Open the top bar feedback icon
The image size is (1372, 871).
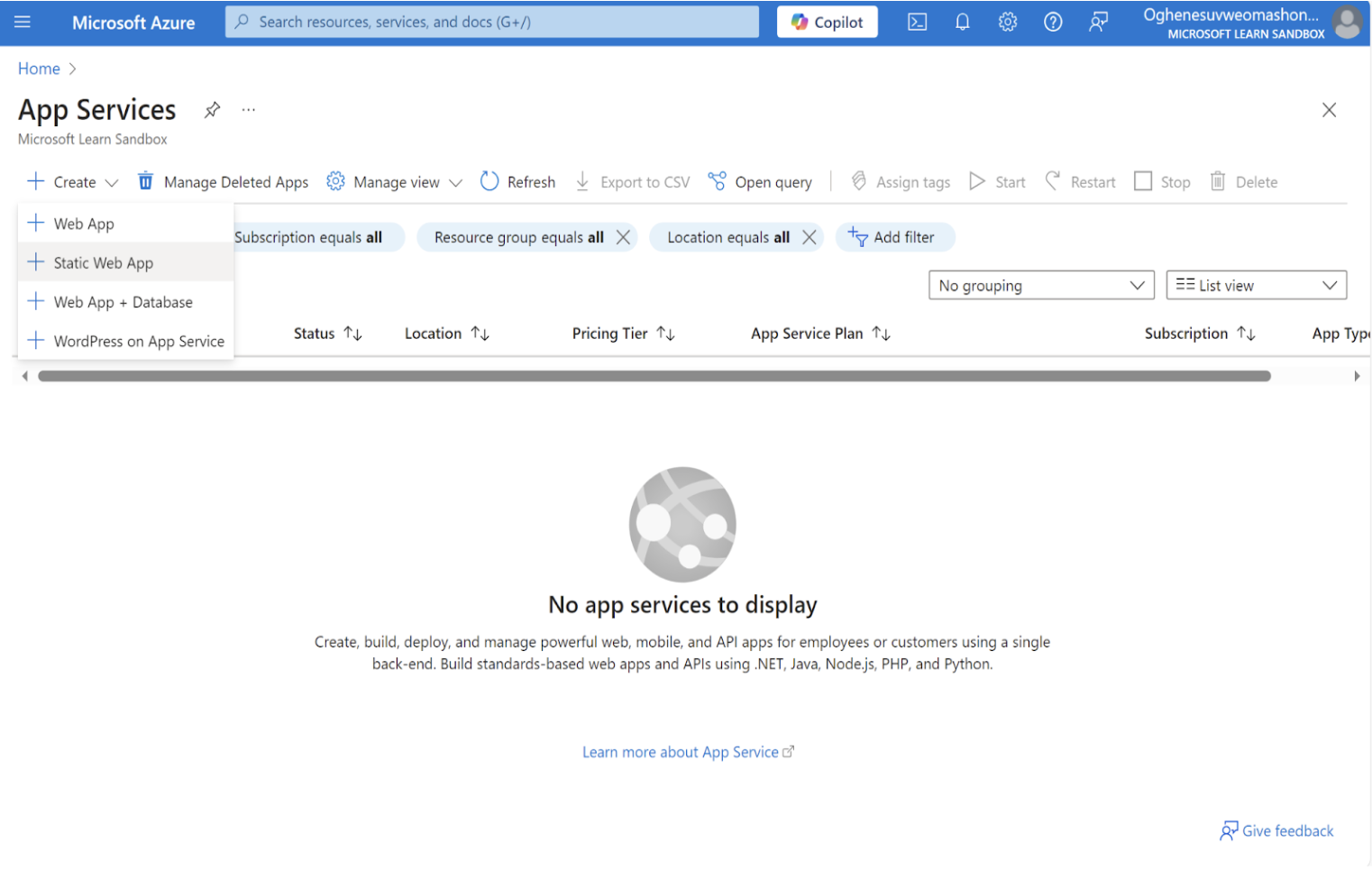pyautogui.click(x=1098, y=23)
